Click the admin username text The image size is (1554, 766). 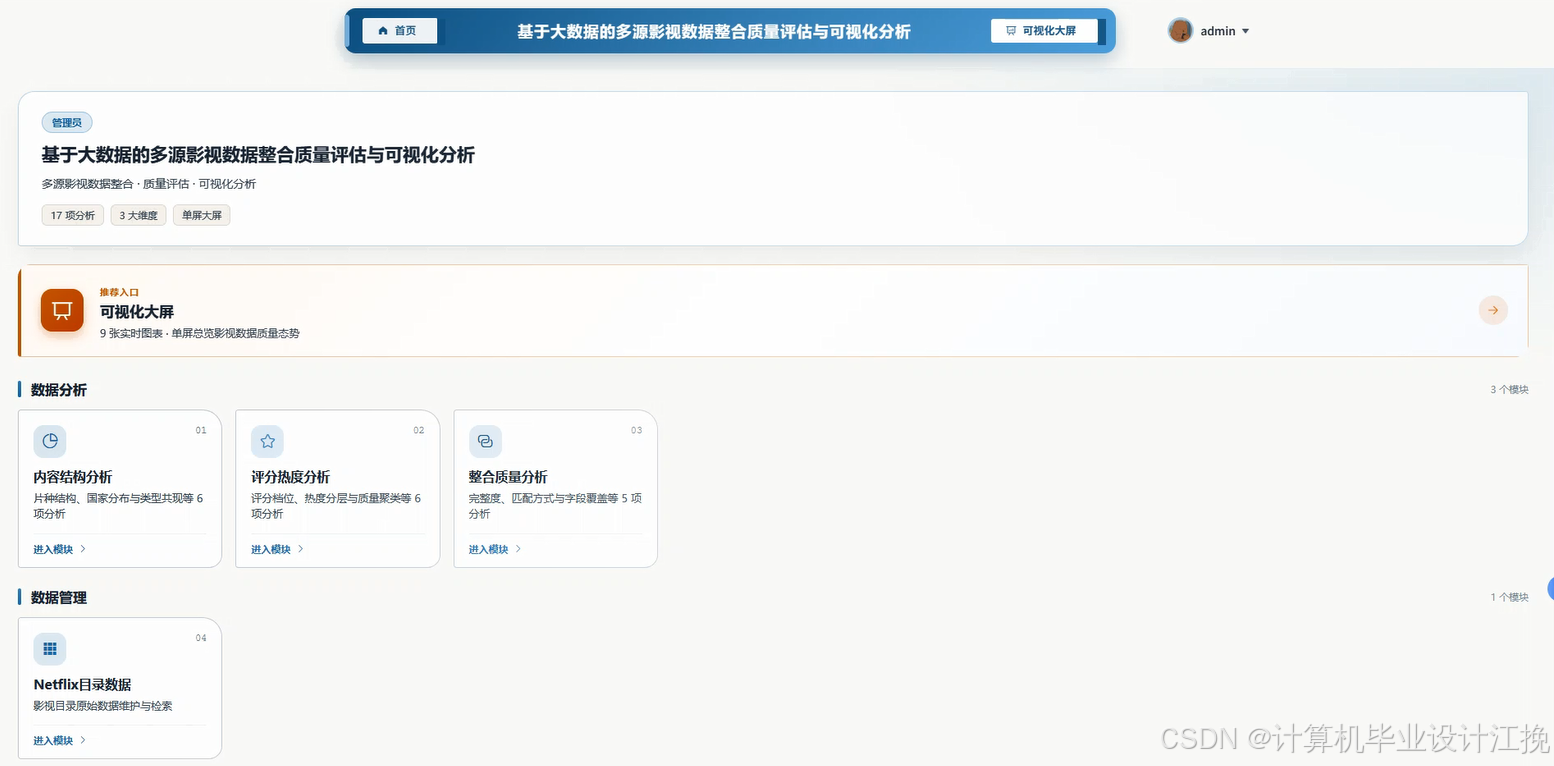pos(1218,31)
